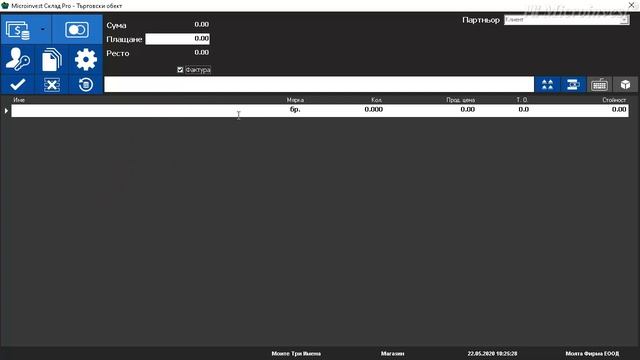Click the 0.0 discount cell

point(524,109)
